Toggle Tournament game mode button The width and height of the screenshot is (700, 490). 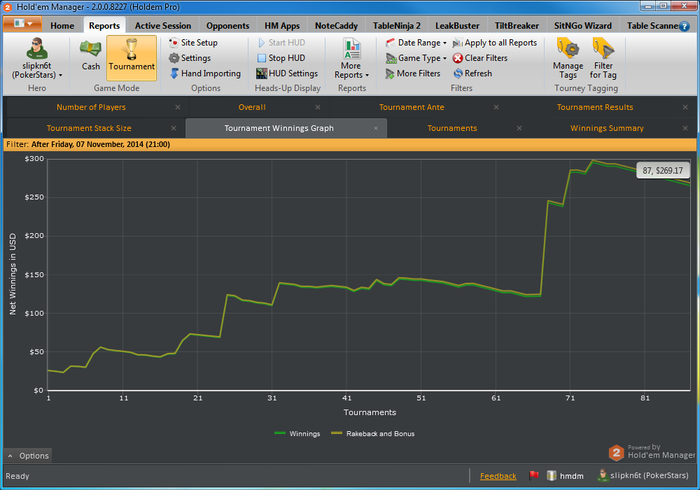pos(132,58)
